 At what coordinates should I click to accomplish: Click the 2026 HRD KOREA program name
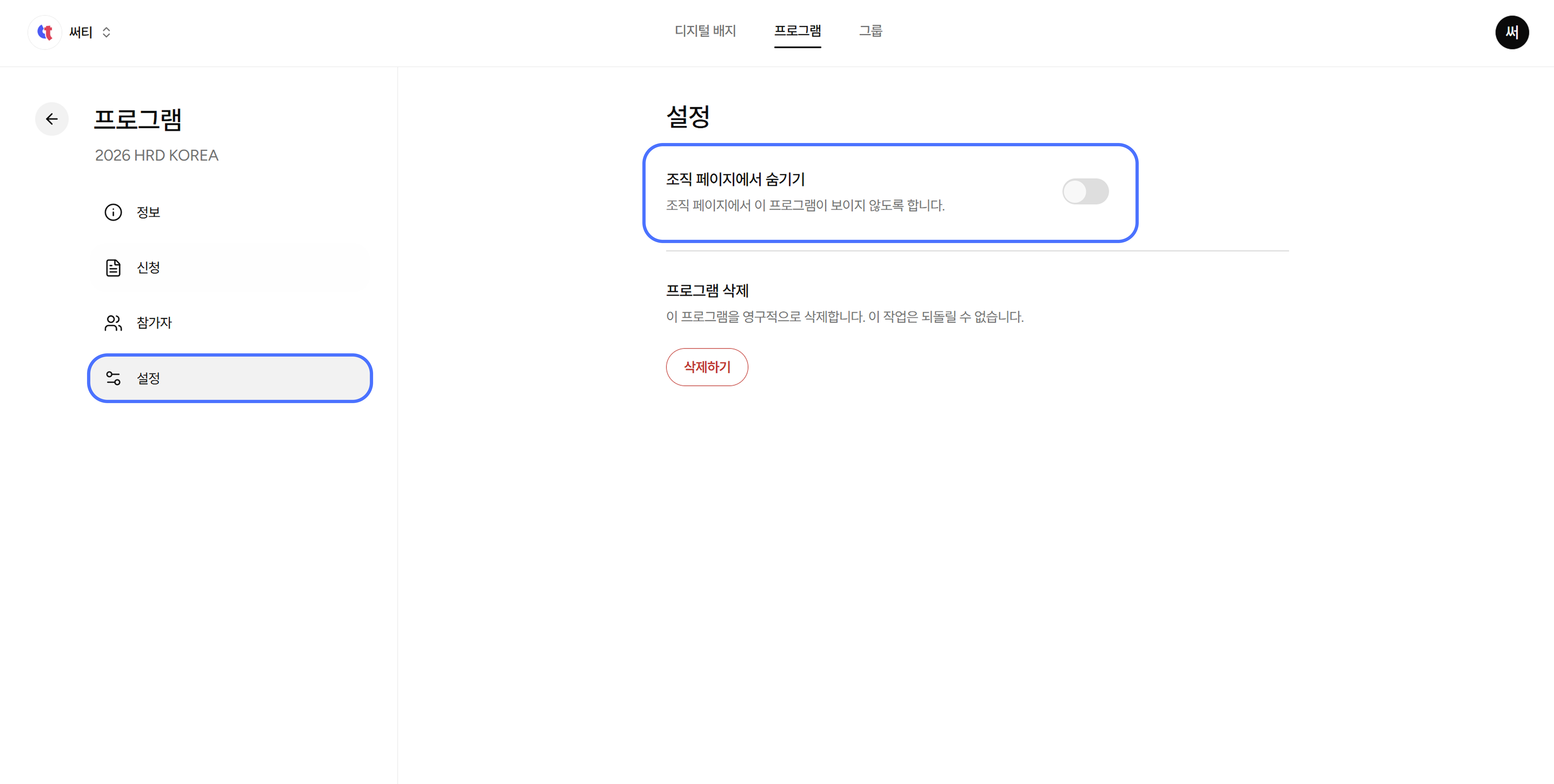click(x=157, y=156)
